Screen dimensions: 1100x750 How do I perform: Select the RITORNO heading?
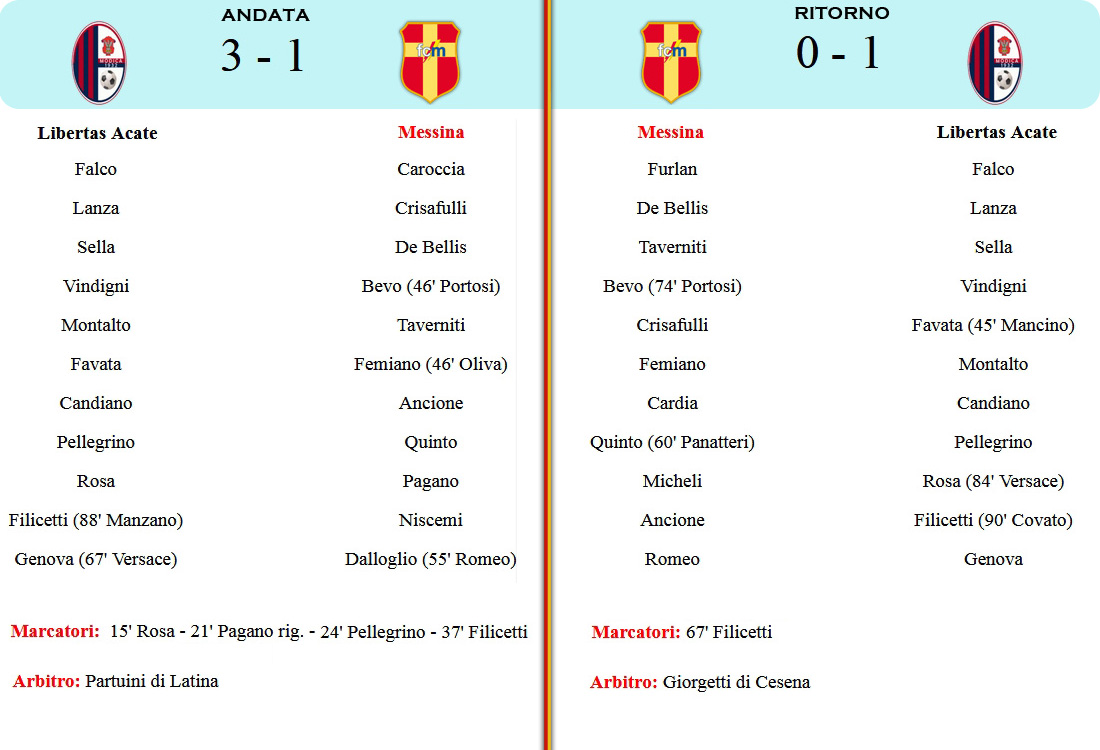[x=842, y=13]
